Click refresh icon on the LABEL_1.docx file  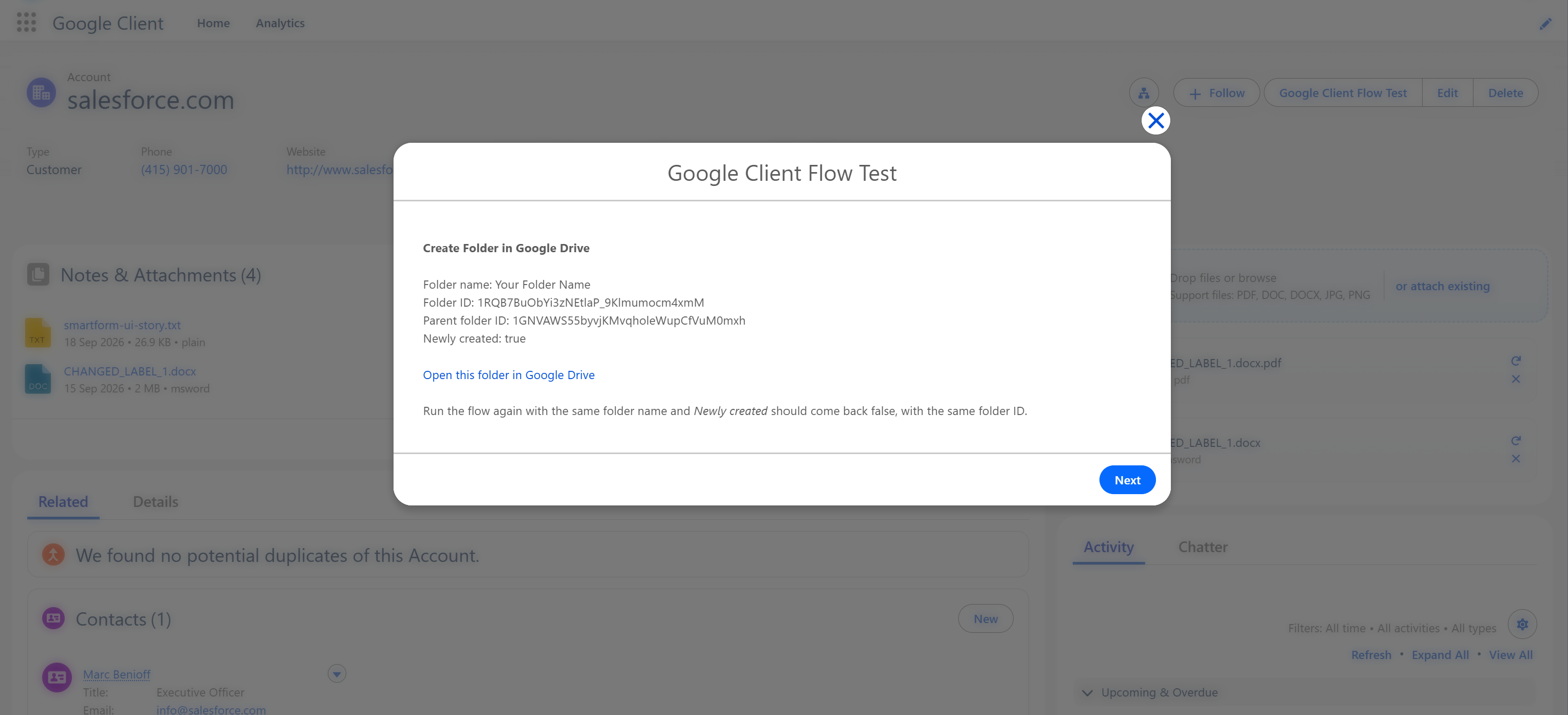pyautogui.click(x=1516, y=441)
